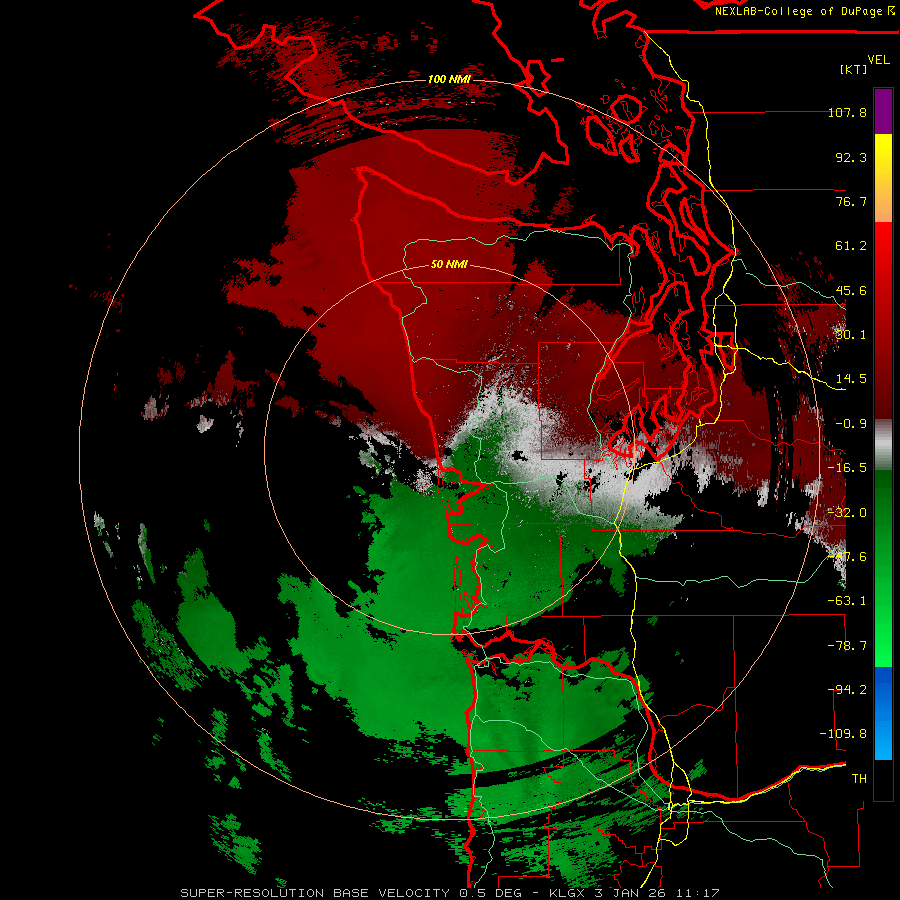Click the 50 NMI range ring label
Screen dimensions: 900x900
tap(449, 264)
